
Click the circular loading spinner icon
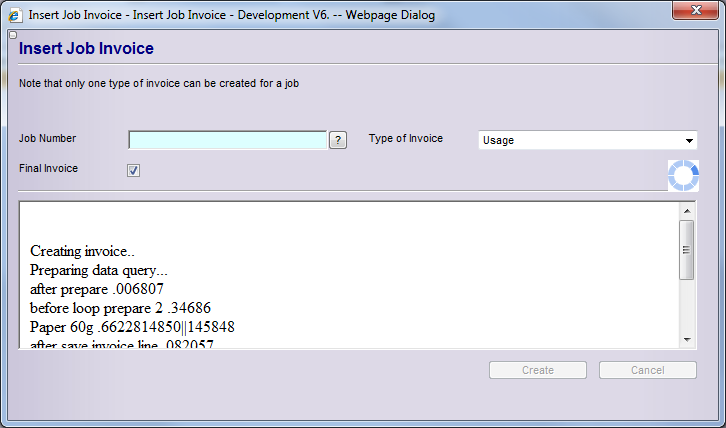click(x=683, y=175)
